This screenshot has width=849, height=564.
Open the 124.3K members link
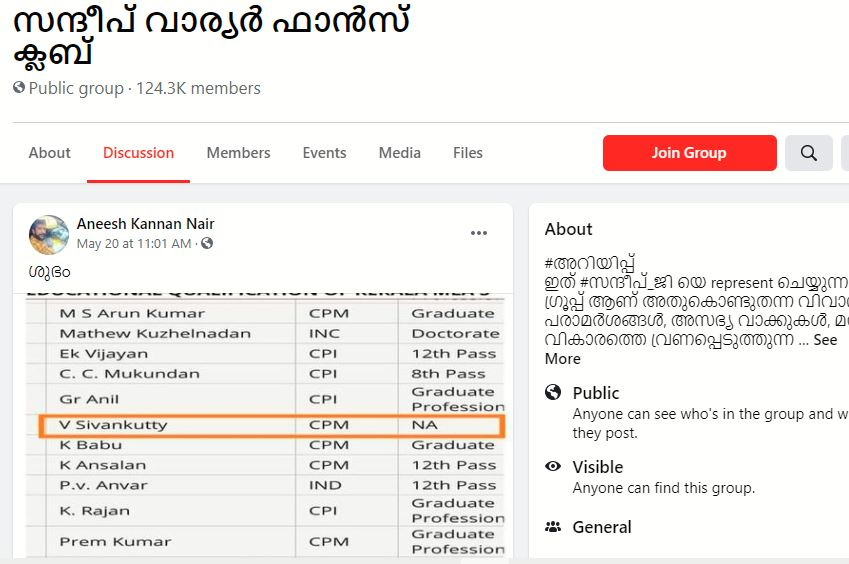pos(200,88)
